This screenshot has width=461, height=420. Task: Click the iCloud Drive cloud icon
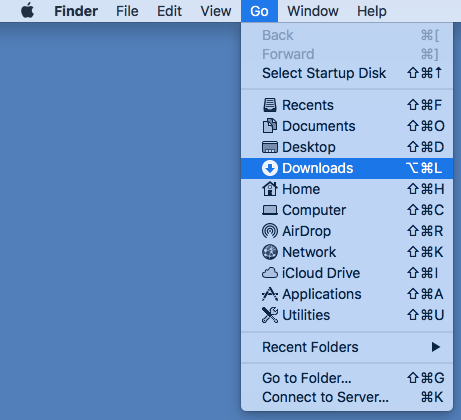[x=270, y=273]
